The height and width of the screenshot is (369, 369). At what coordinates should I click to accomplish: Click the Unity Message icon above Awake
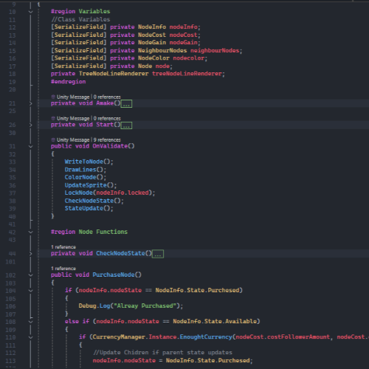coord(53,97)
